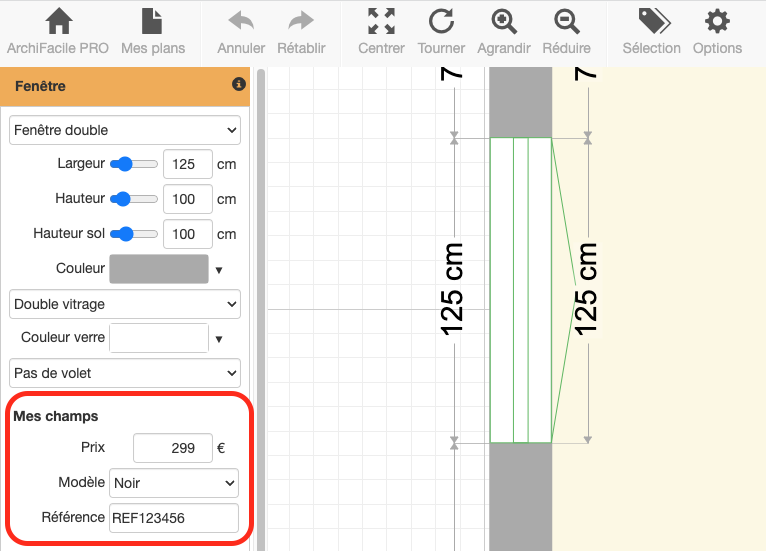The width and height of the screenshot is (766, 551).
Task: Click the Prix input field
Action: (172, 448)
